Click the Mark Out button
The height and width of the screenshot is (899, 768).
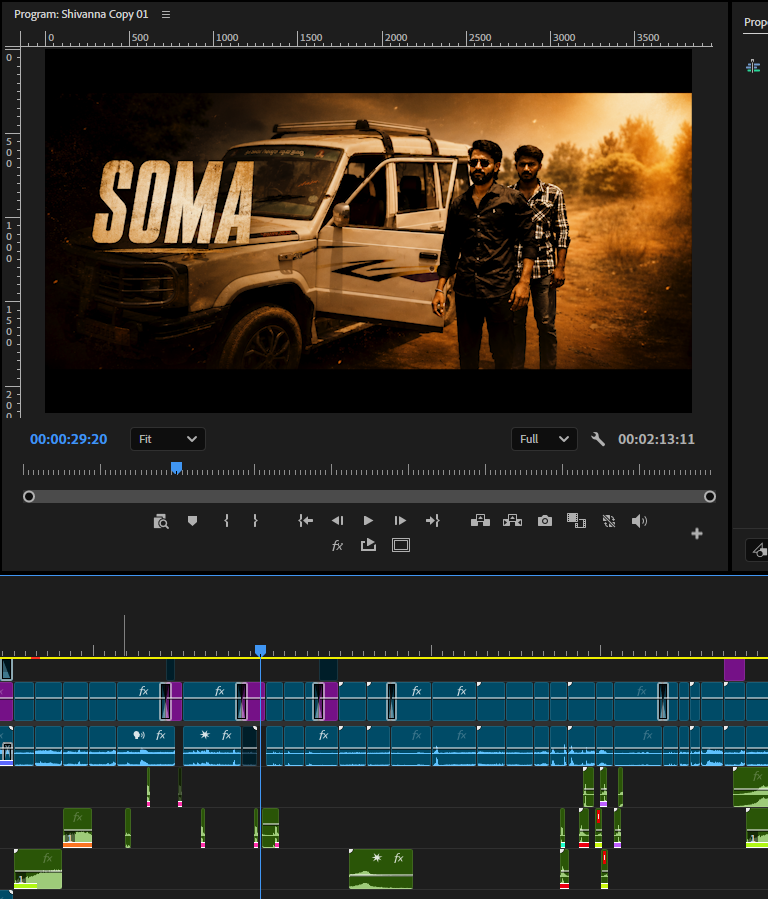click(x=255, y=521)
